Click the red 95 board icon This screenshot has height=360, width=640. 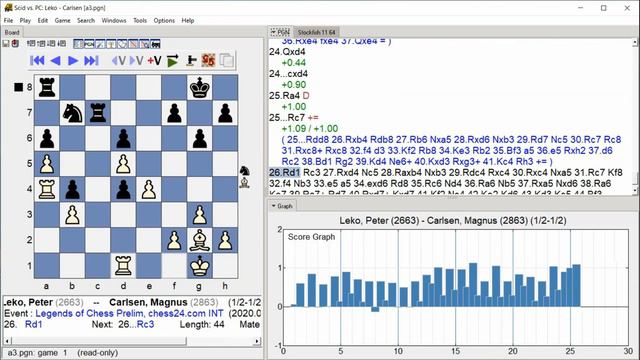(x=208, y=60)
